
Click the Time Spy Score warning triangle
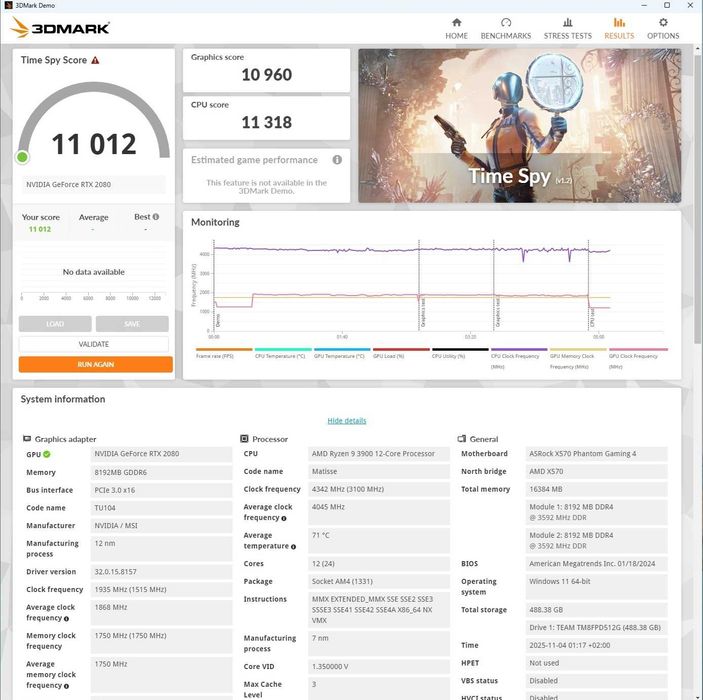[x=95, y=60]
